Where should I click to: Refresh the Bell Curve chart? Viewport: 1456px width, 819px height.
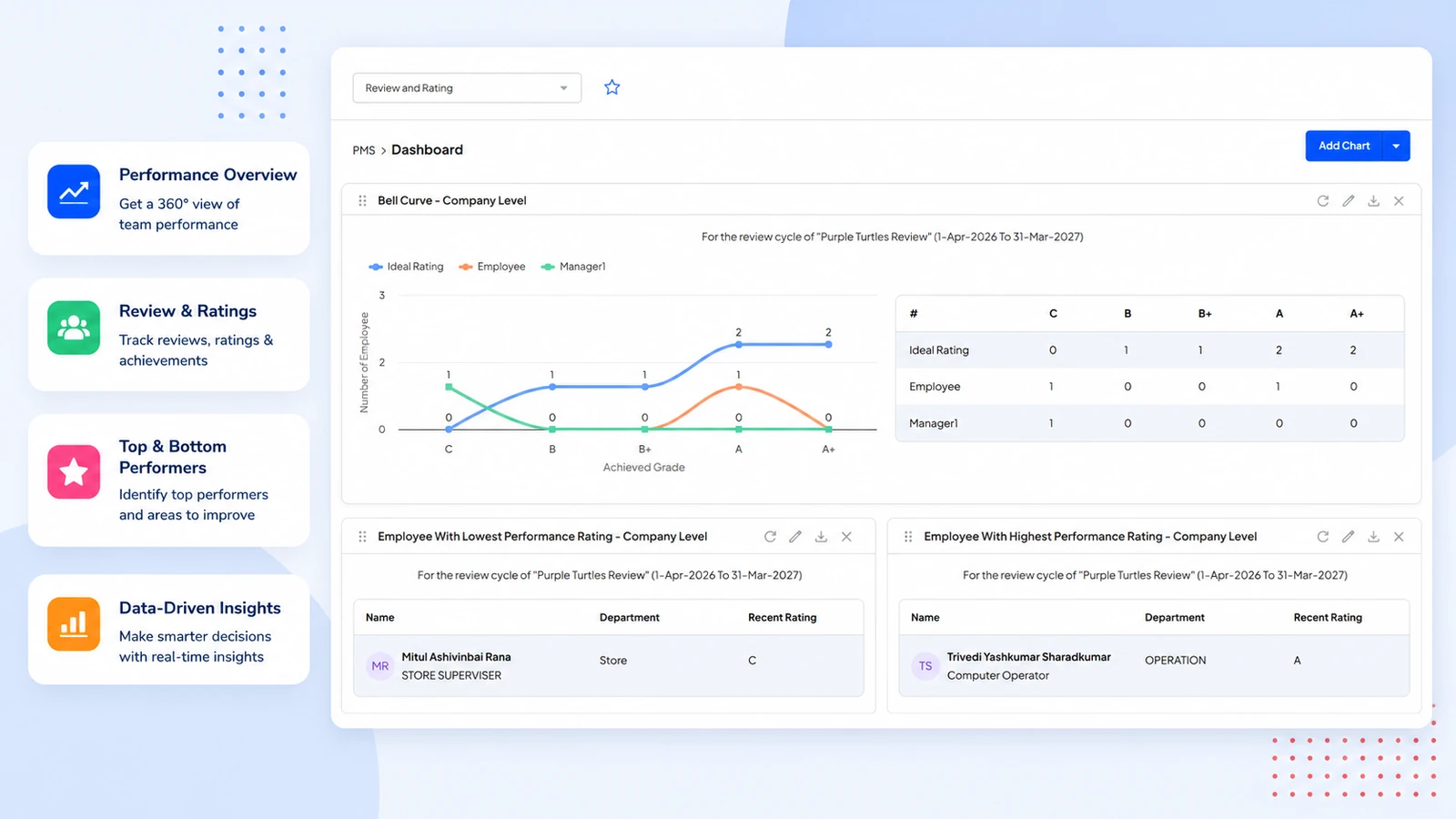coord(1323,201)
